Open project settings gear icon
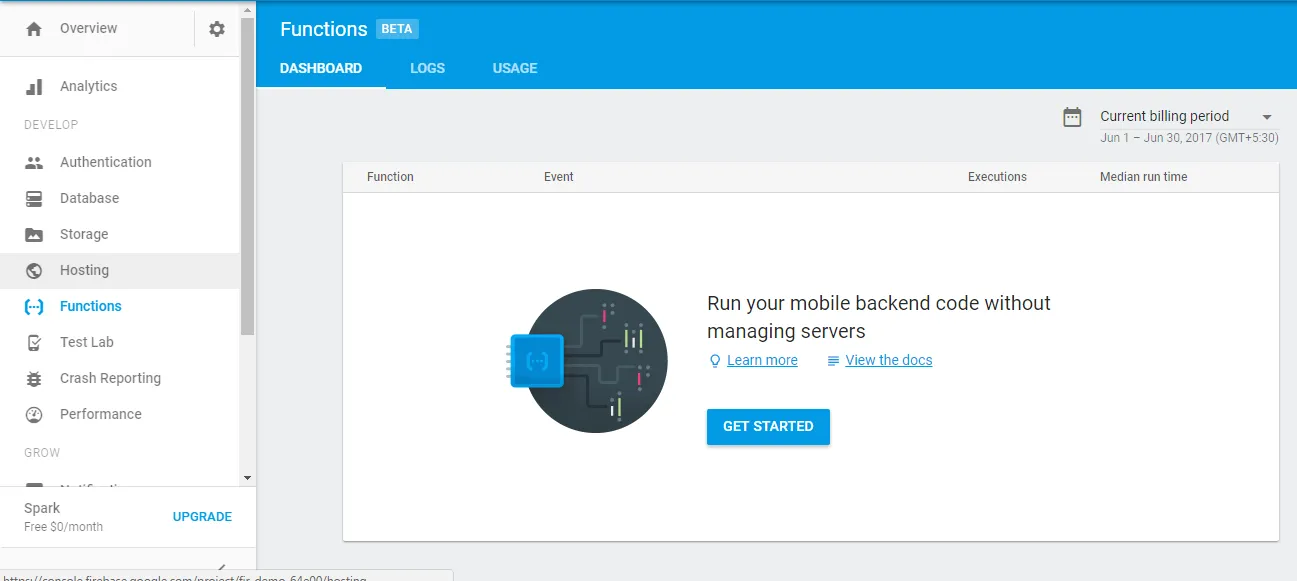1297x581 pixels. tap(217, 29)
